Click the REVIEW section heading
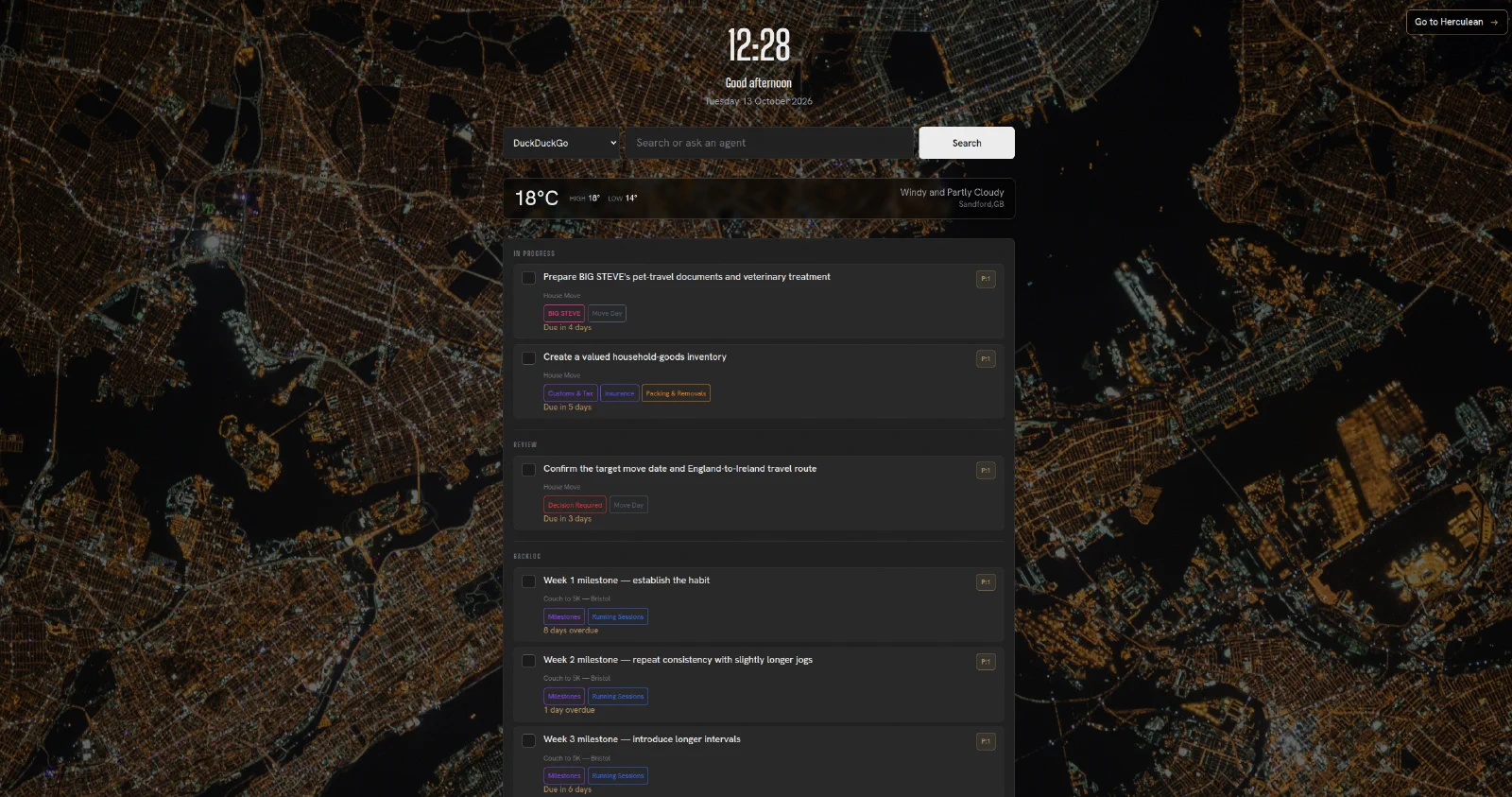Viewport: 1512px width, 797px height. (525, 444)
